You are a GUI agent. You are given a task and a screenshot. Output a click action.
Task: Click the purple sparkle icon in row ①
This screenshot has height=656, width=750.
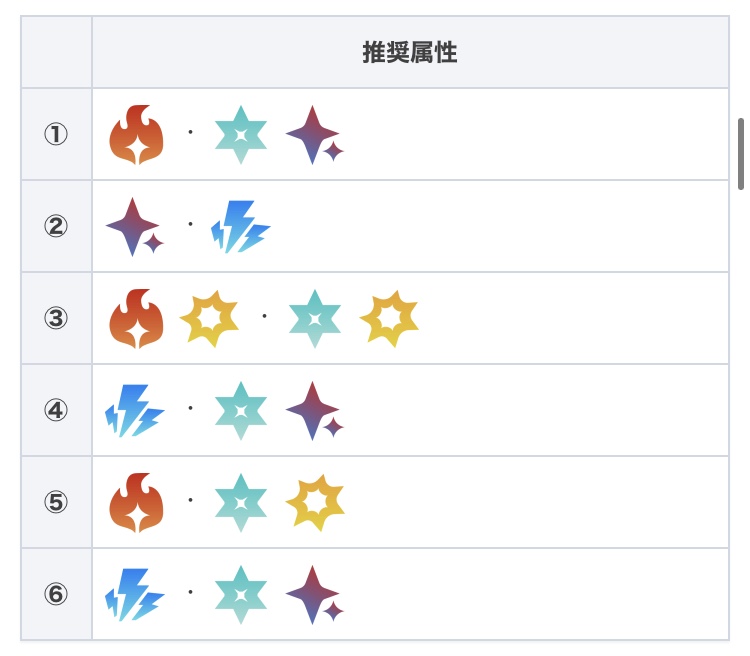coord(315,135)
